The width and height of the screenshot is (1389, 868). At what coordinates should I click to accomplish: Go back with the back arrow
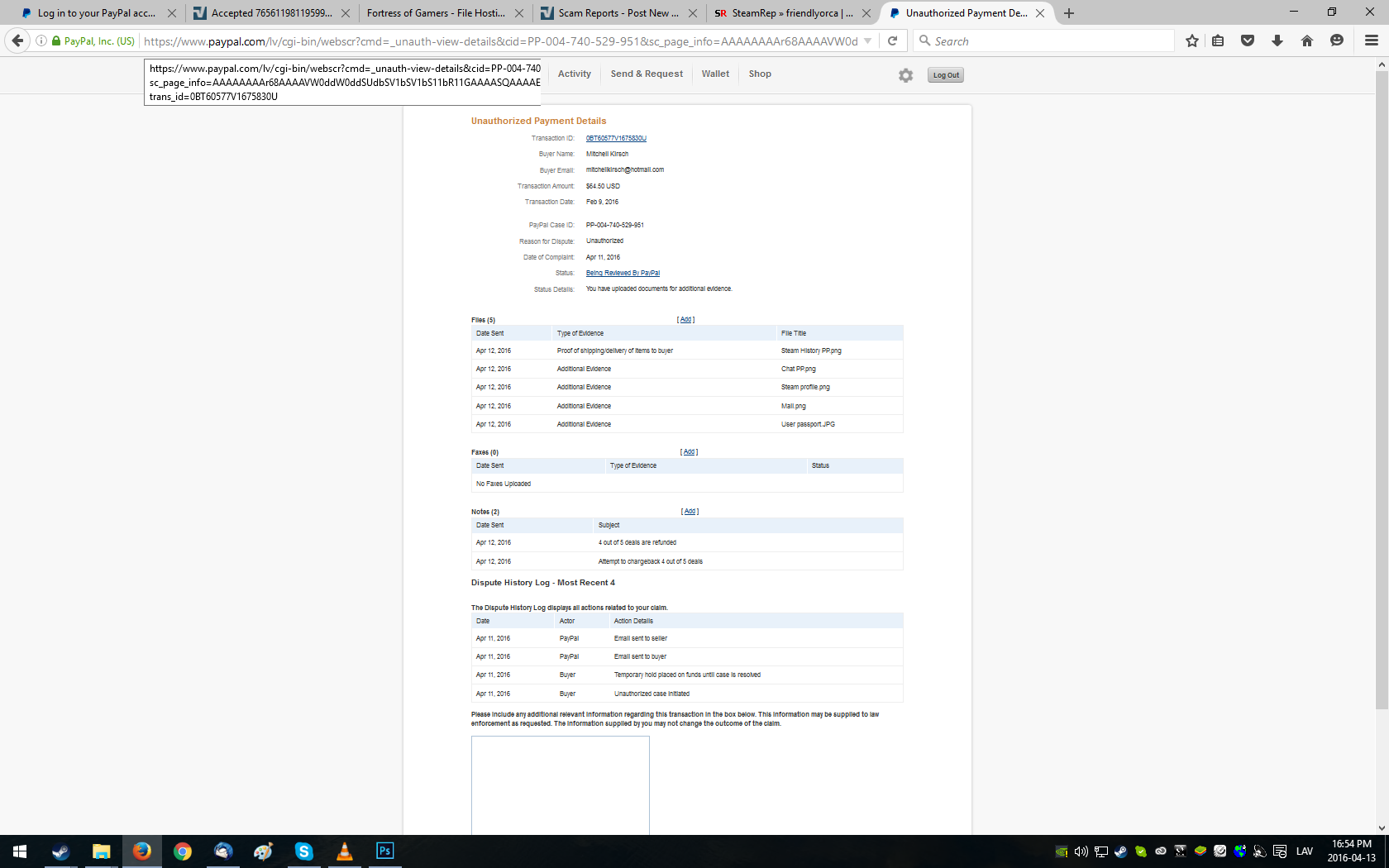coord(17,41)
